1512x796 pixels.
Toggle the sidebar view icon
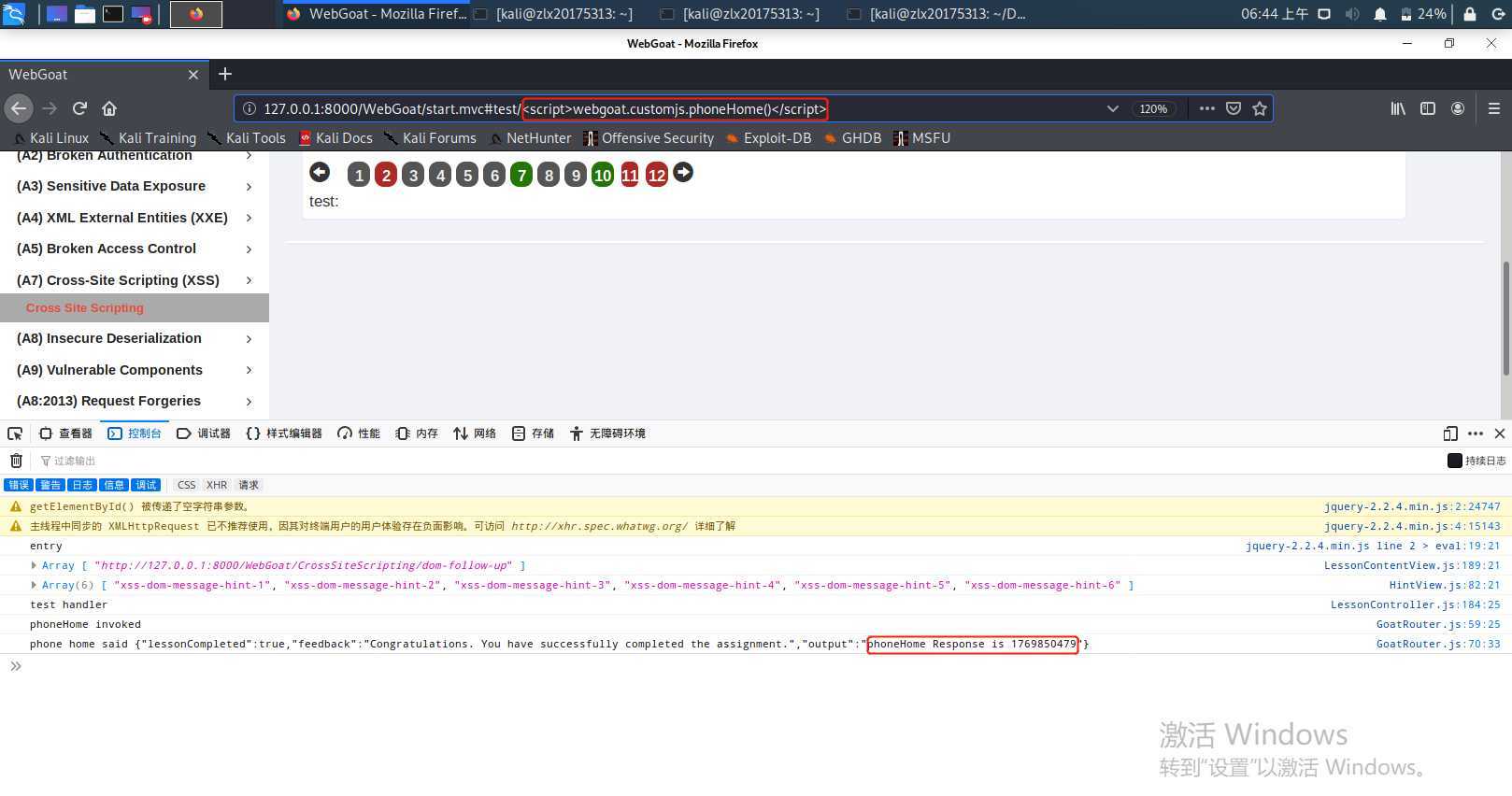pos(1428,108)
